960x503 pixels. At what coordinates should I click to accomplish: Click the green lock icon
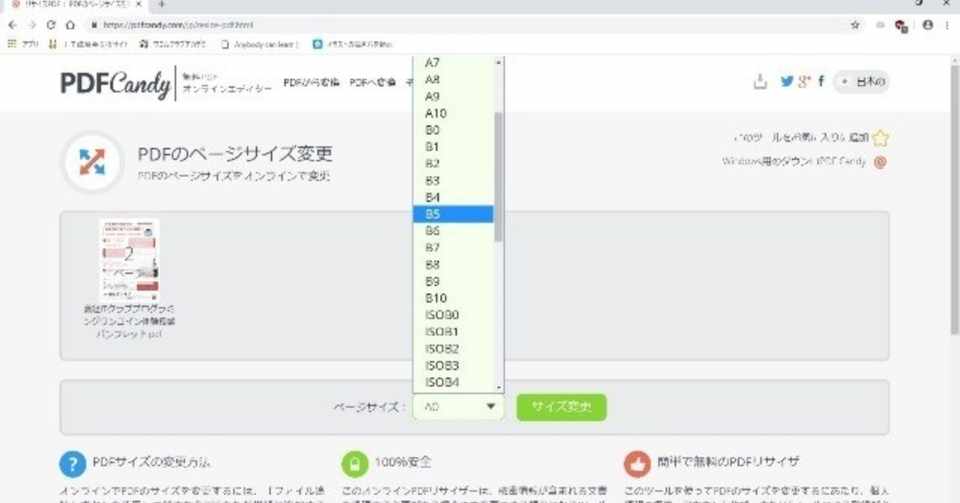pyautogui.click(x=354, y=464)
